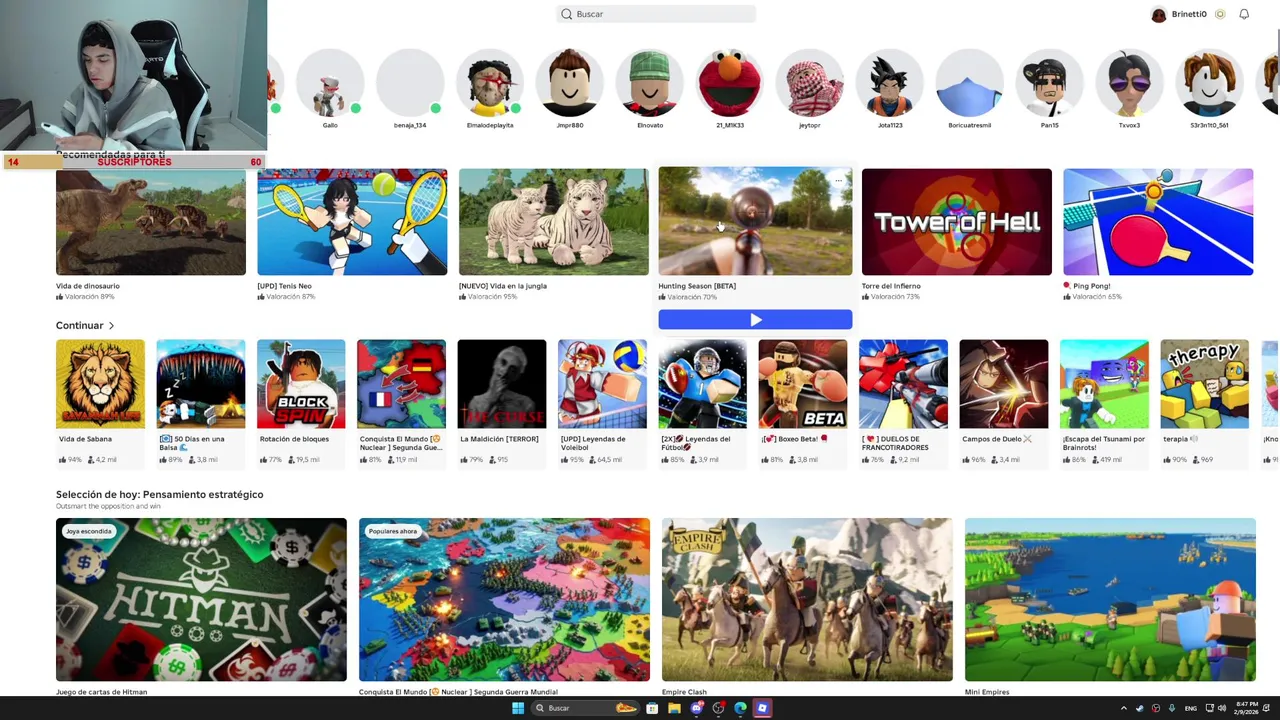Click the Roblox Buscar search field
This screenshot has width=1280, height=720.
coord(656,14)
